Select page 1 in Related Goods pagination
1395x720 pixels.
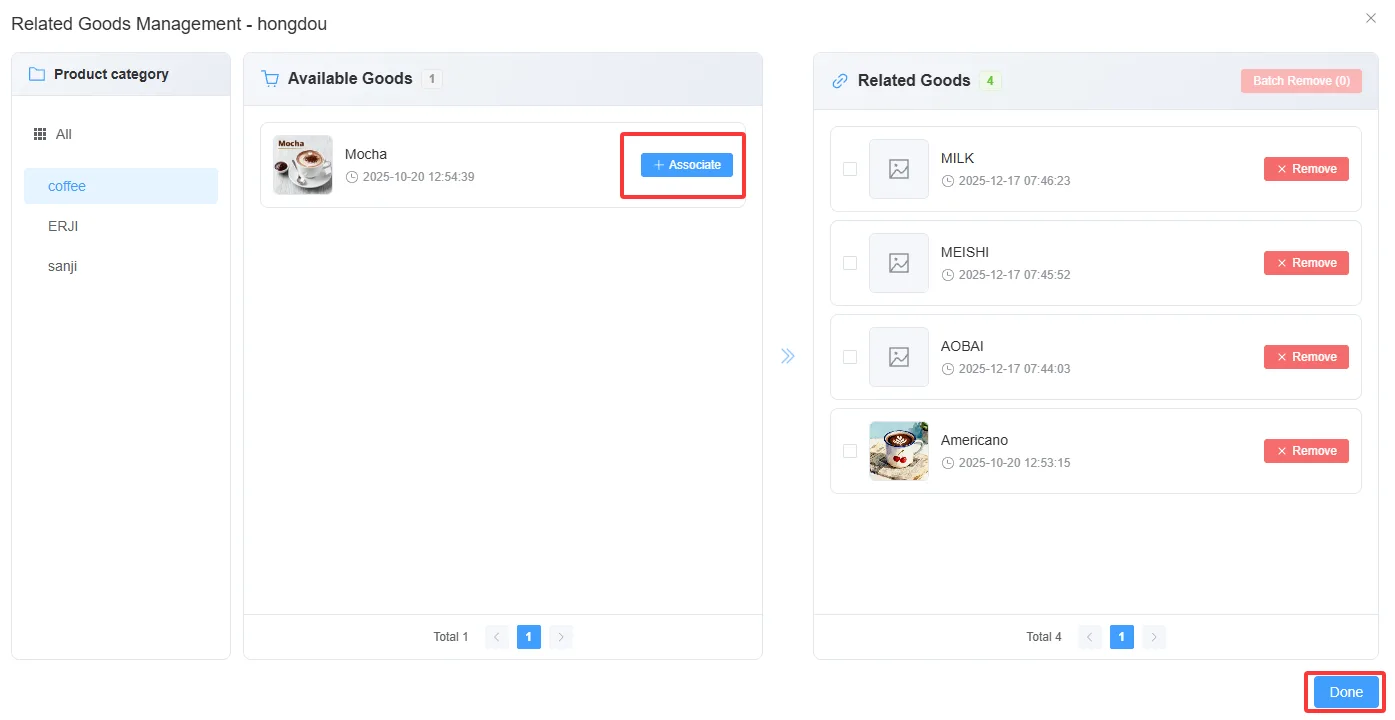[1122, 637]
